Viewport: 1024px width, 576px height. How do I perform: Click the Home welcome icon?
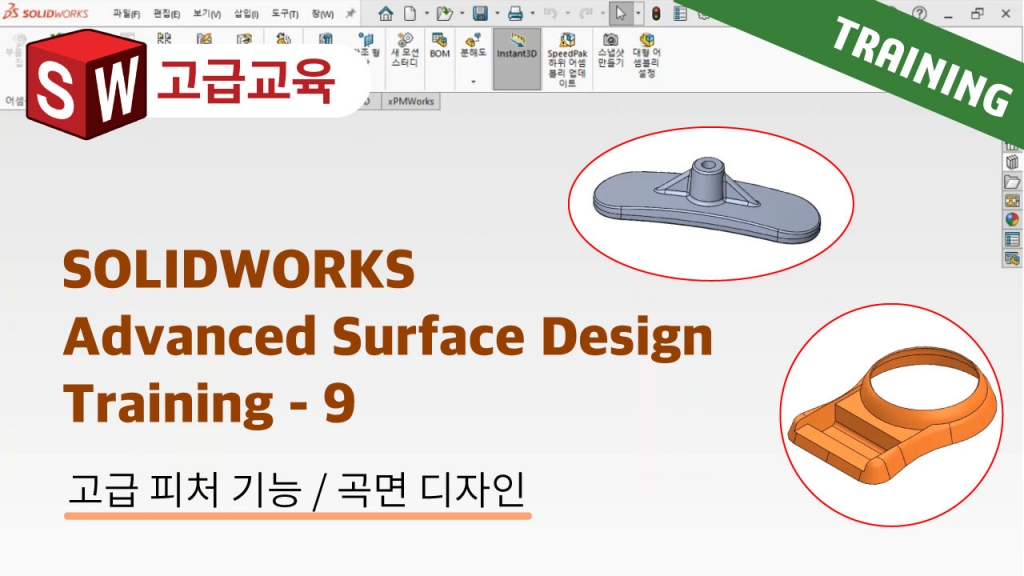click(386, 13)
